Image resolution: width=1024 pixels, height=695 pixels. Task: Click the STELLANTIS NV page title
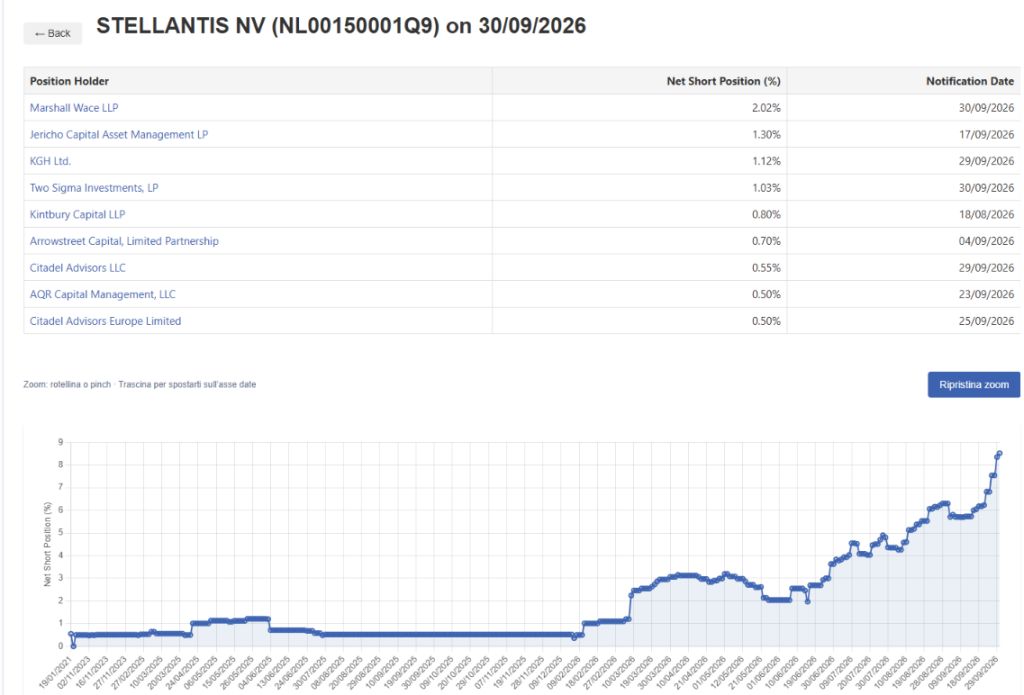coord(341,26)
